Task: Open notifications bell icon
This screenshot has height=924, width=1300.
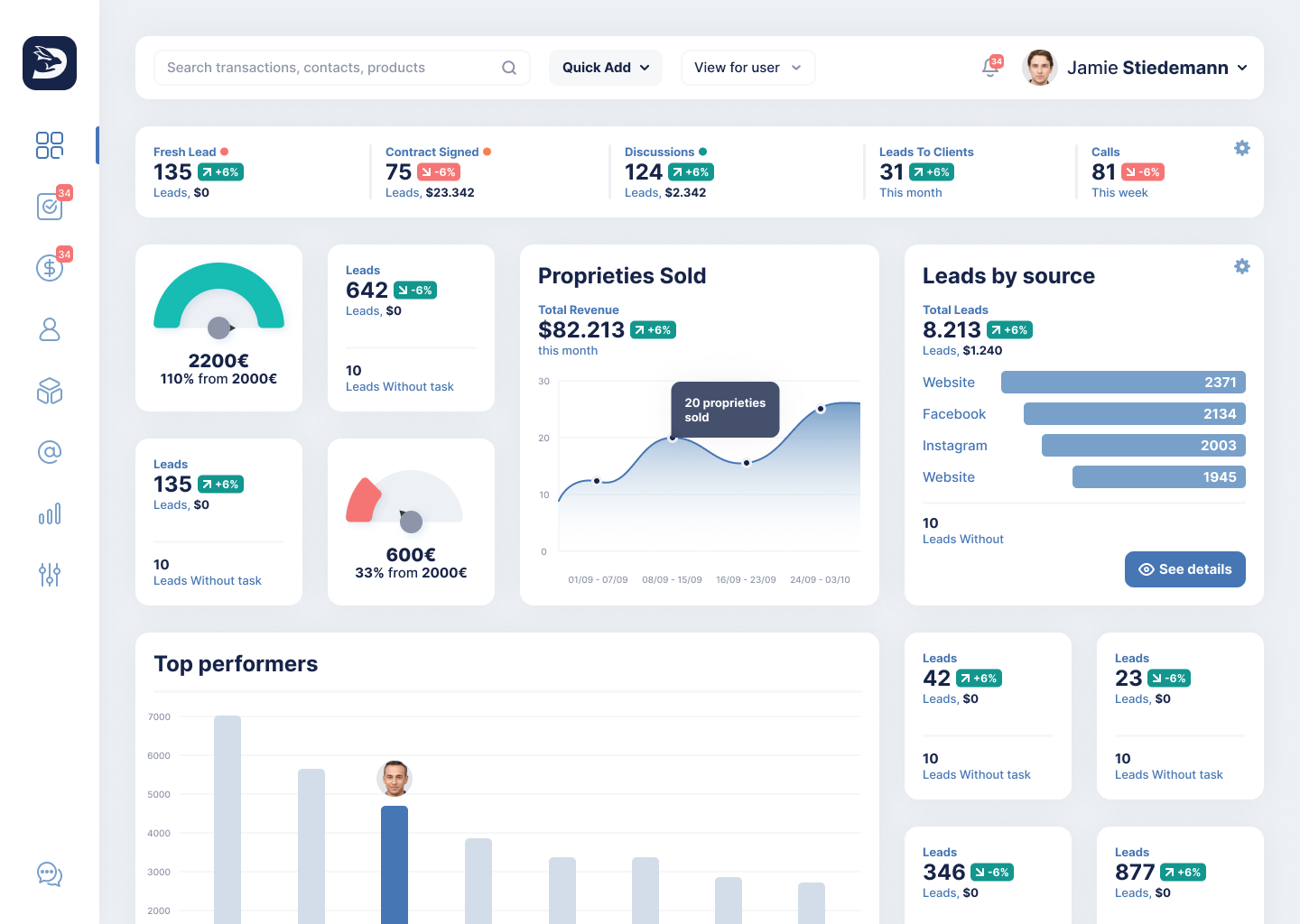Action: (990, 68)
